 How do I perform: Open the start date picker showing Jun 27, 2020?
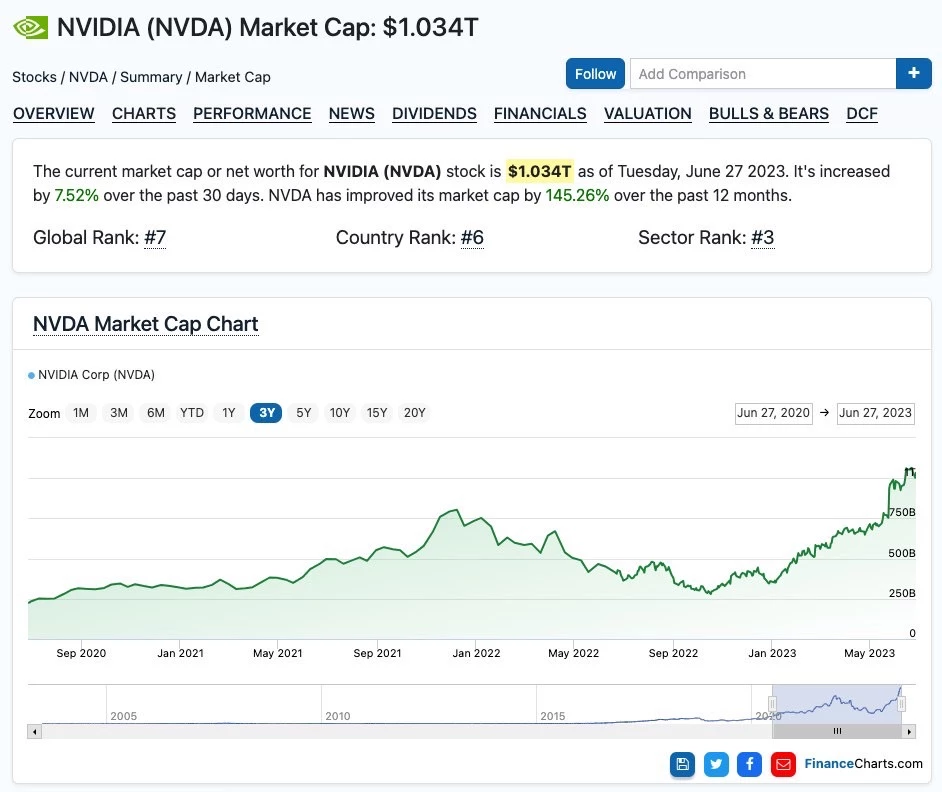coord(774,413)
